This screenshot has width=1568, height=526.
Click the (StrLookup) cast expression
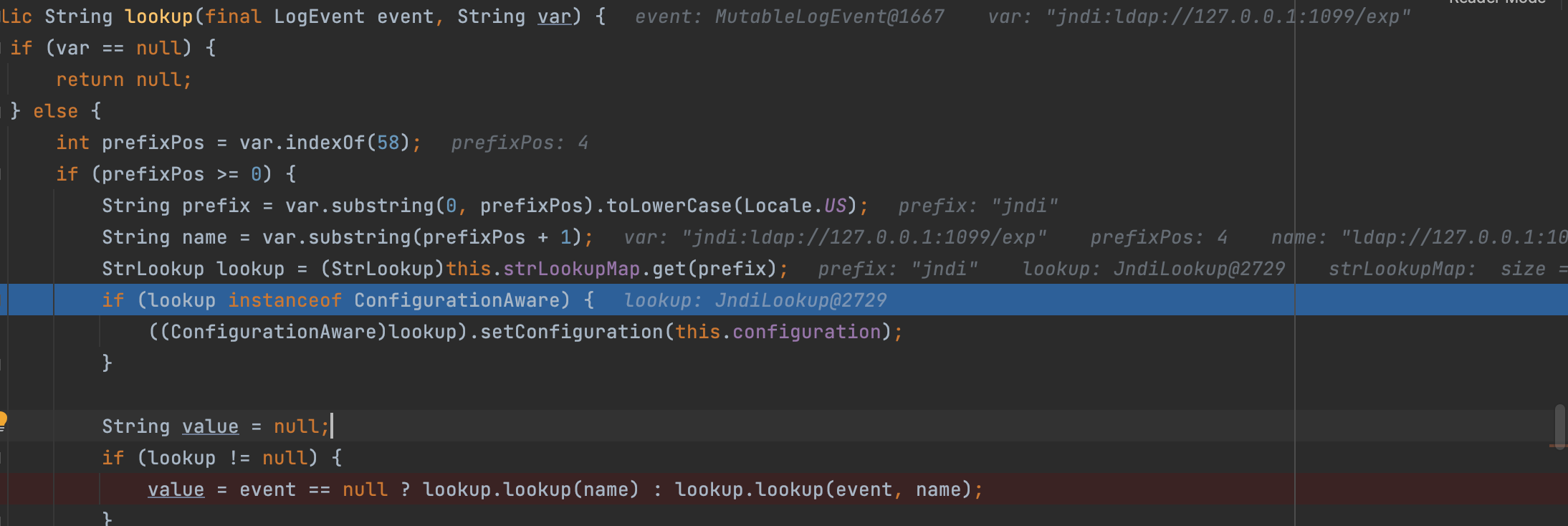(383, 269)
